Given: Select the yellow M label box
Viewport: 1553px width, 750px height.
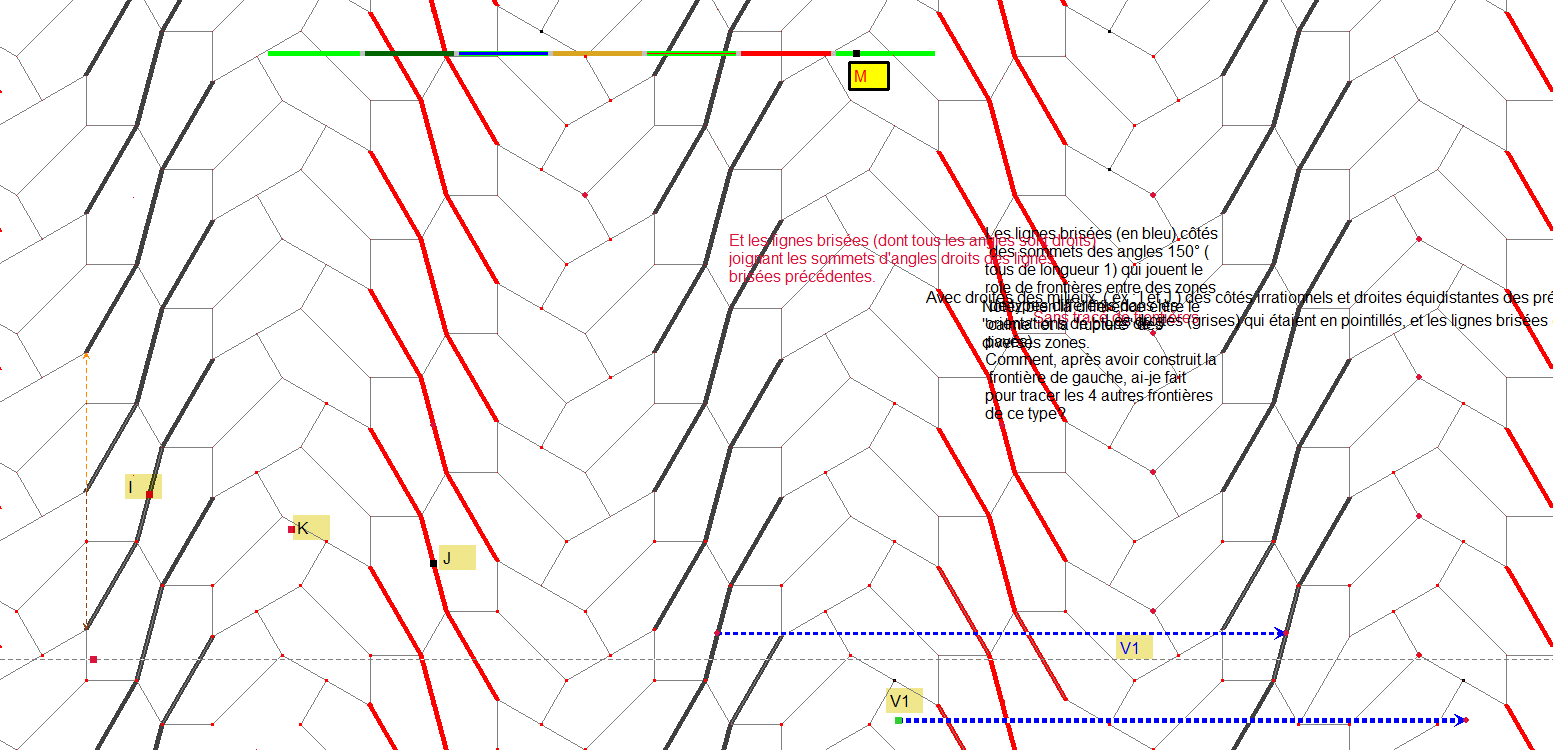Looking at the screenshot, I should 868,76.
